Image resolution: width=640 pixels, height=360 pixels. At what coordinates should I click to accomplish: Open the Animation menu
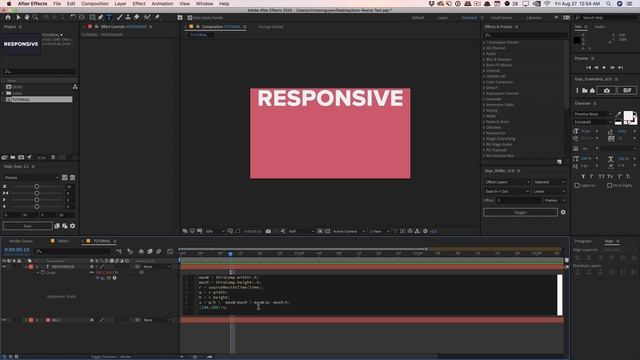162,4
